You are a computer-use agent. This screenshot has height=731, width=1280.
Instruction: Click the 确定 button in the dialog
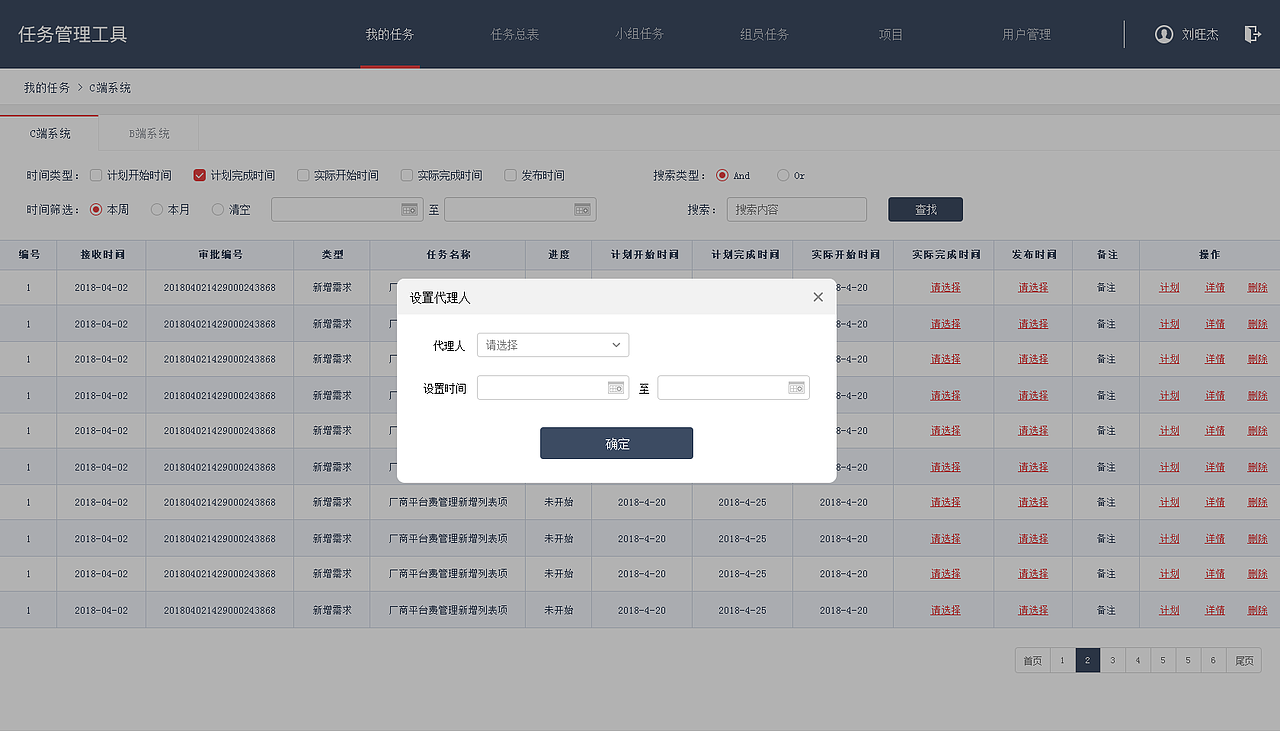[616, 443]
